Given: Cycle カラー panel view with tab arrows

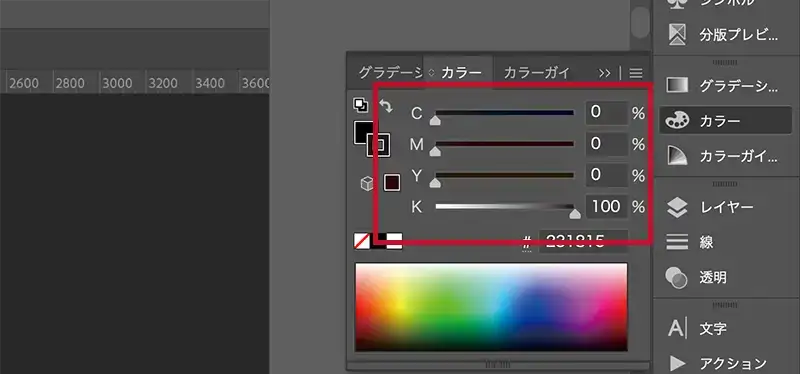Looking at the screenshot, I should [x=431, y=72].
